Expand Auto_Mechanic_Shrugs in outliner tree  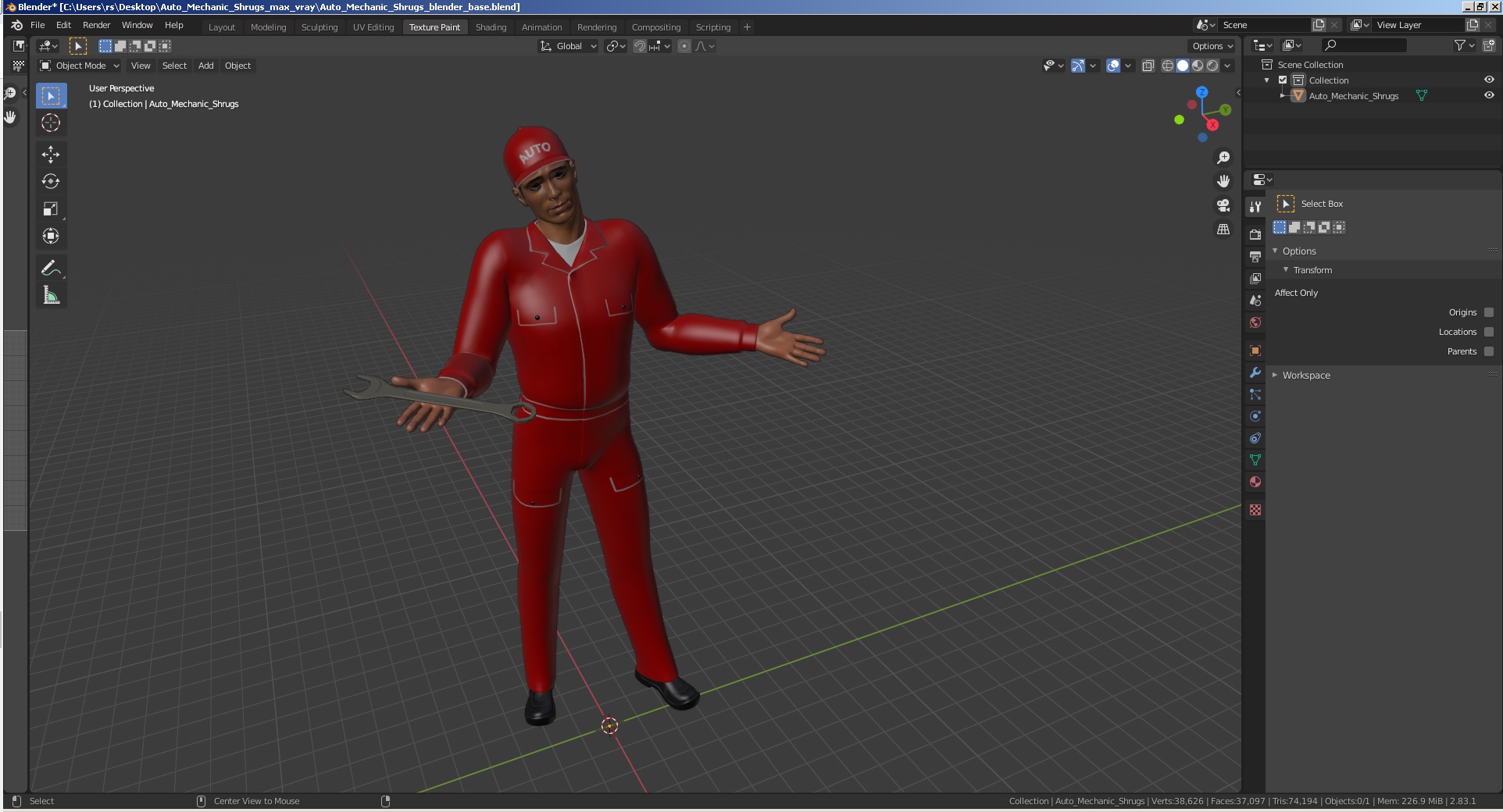(1283, 95)
